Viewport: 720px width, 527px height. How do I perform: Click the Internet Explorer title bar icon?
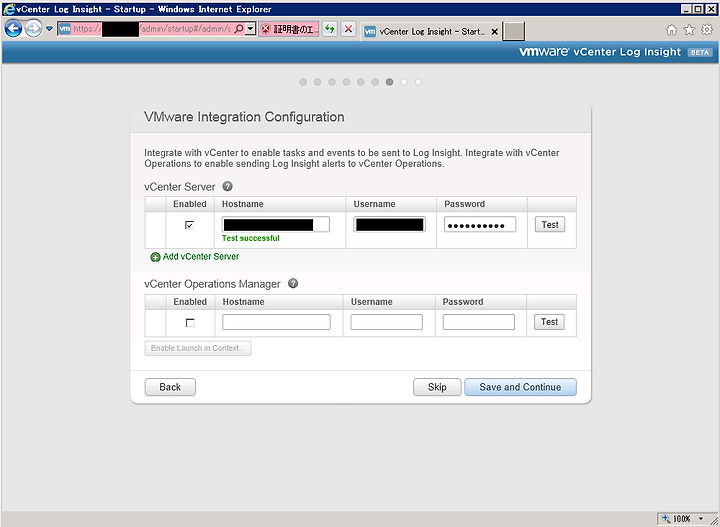8,9
